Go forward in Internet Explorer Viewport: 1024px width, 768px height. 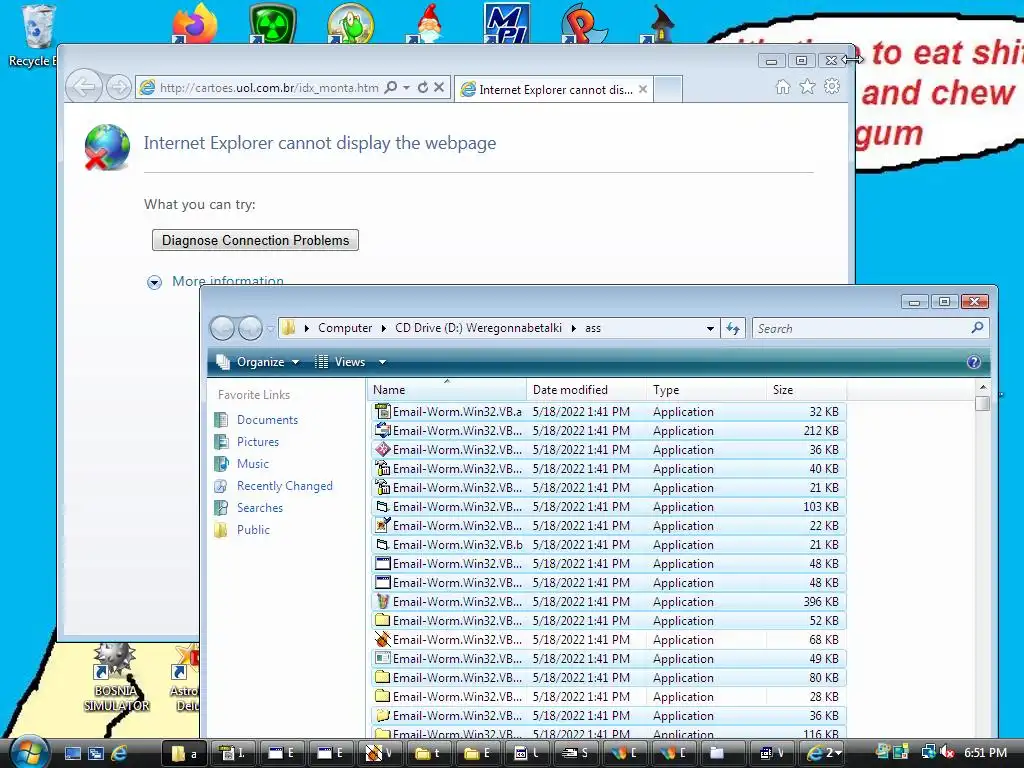[x=118, y=87]
